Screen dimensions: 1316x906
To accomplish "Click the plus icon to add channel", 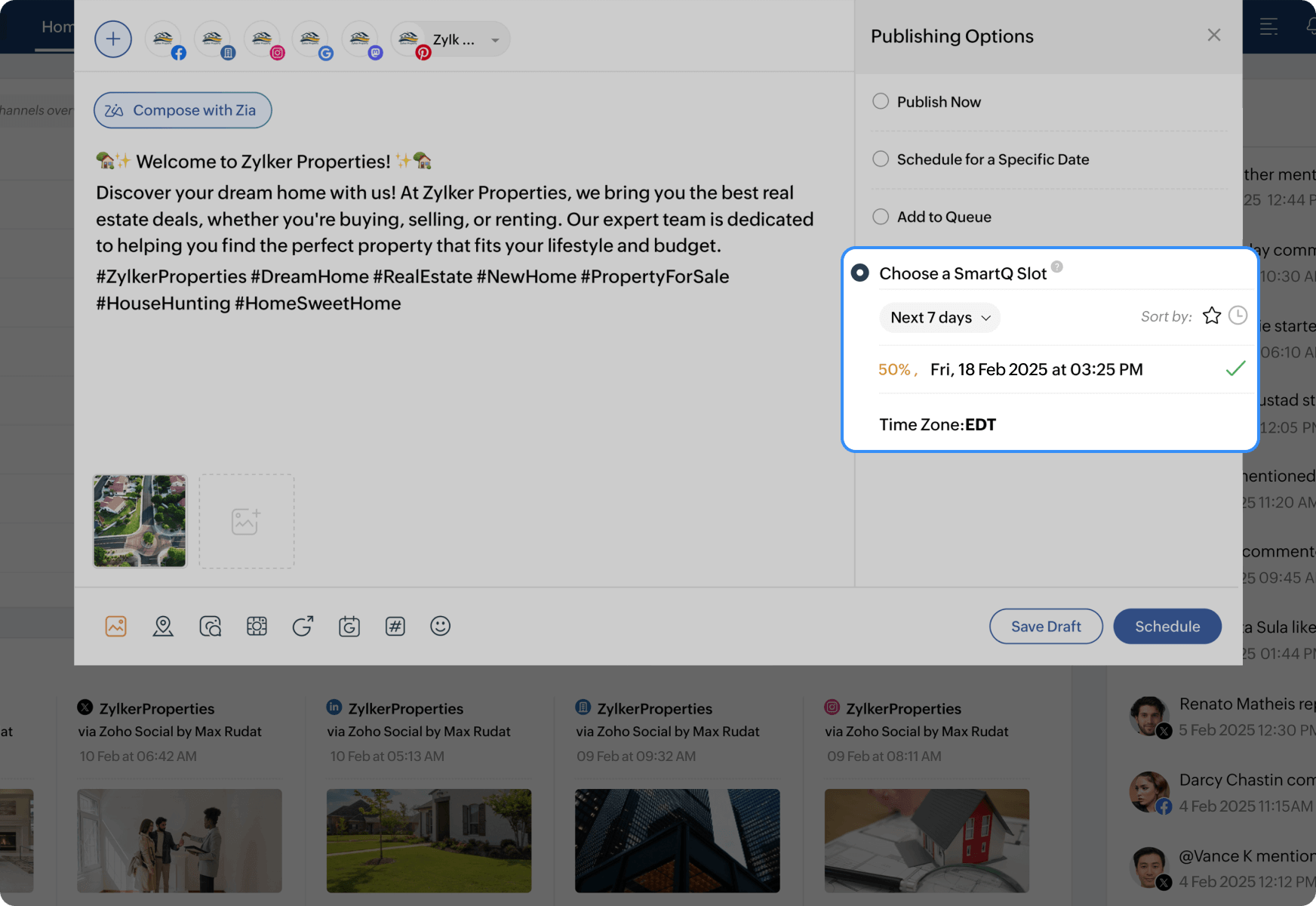I will pyautogui.click(x=113, y=39).
